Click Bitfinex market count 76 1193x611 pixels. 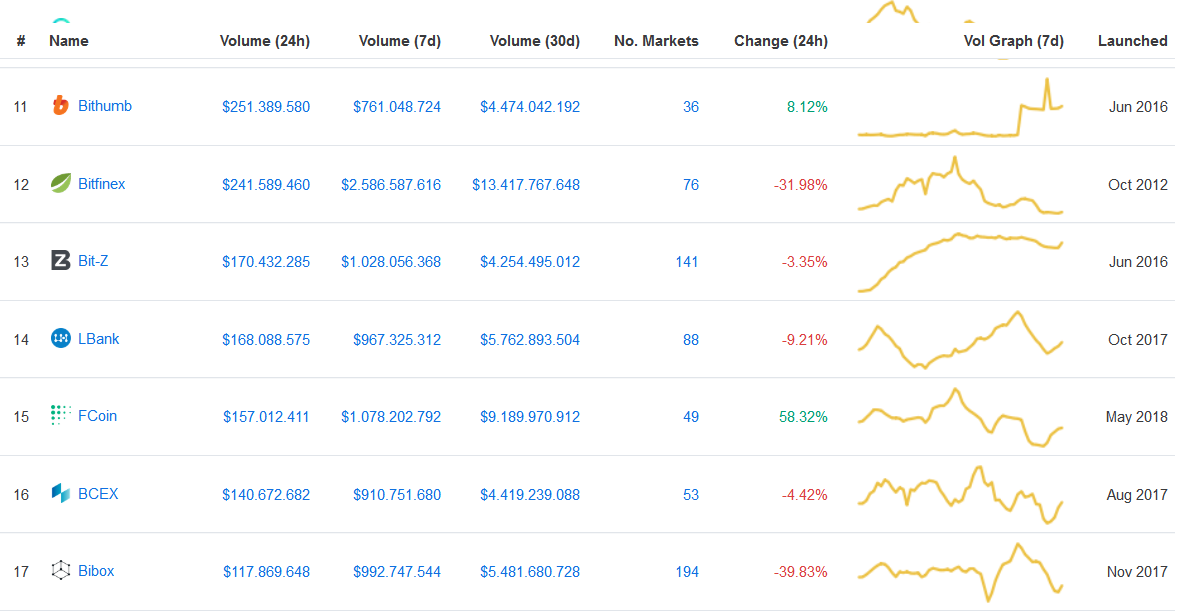691,185
